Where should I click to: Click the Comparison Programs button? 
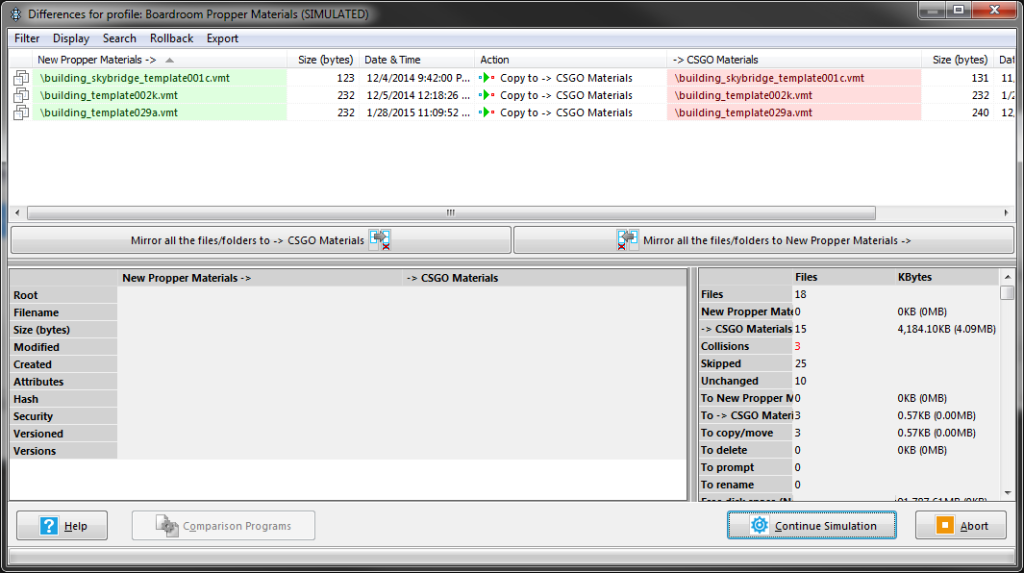click(223, 525)
